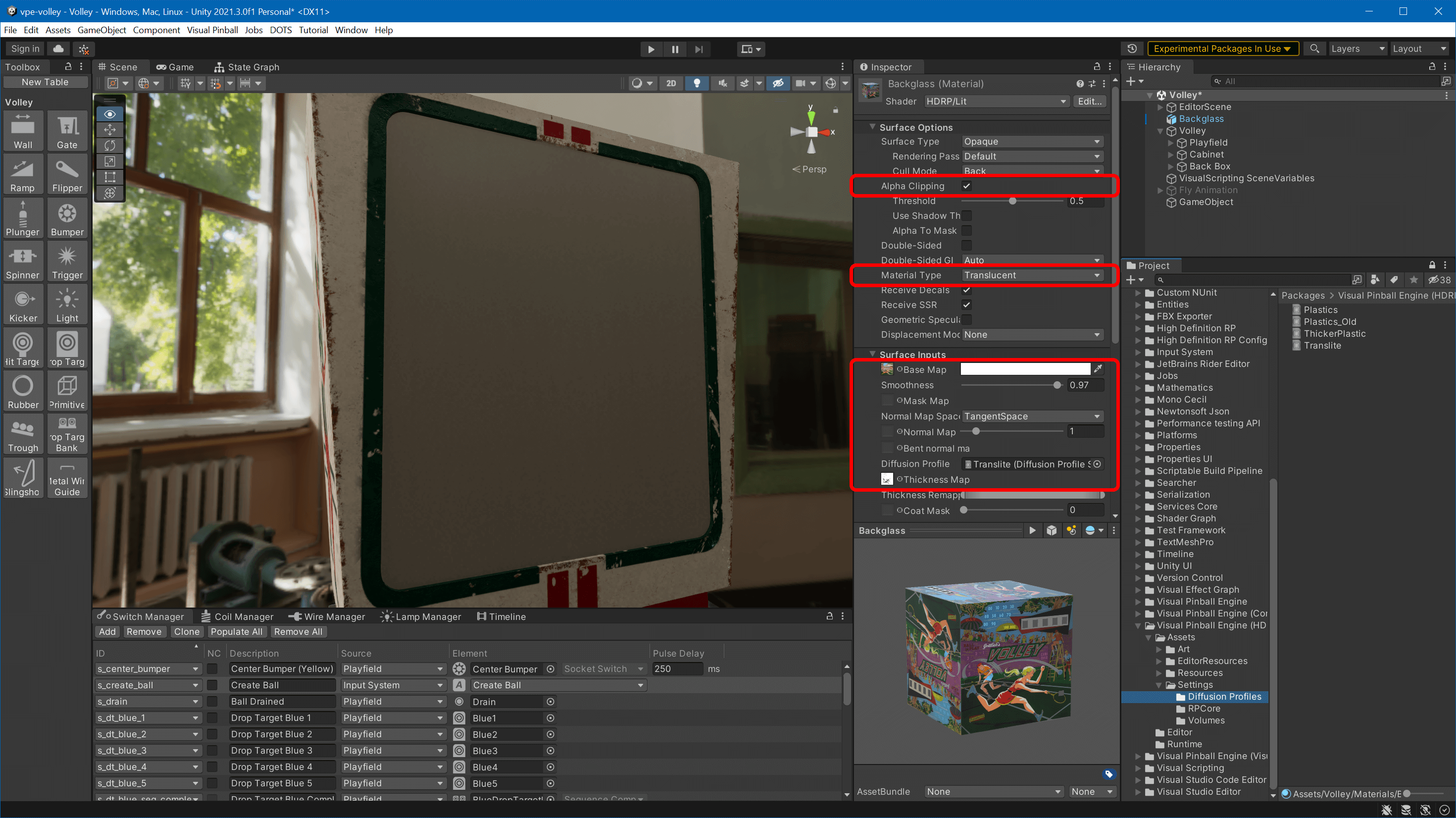
Task: Select the Wall tool in Toolbox
Action: pos(23,131)
